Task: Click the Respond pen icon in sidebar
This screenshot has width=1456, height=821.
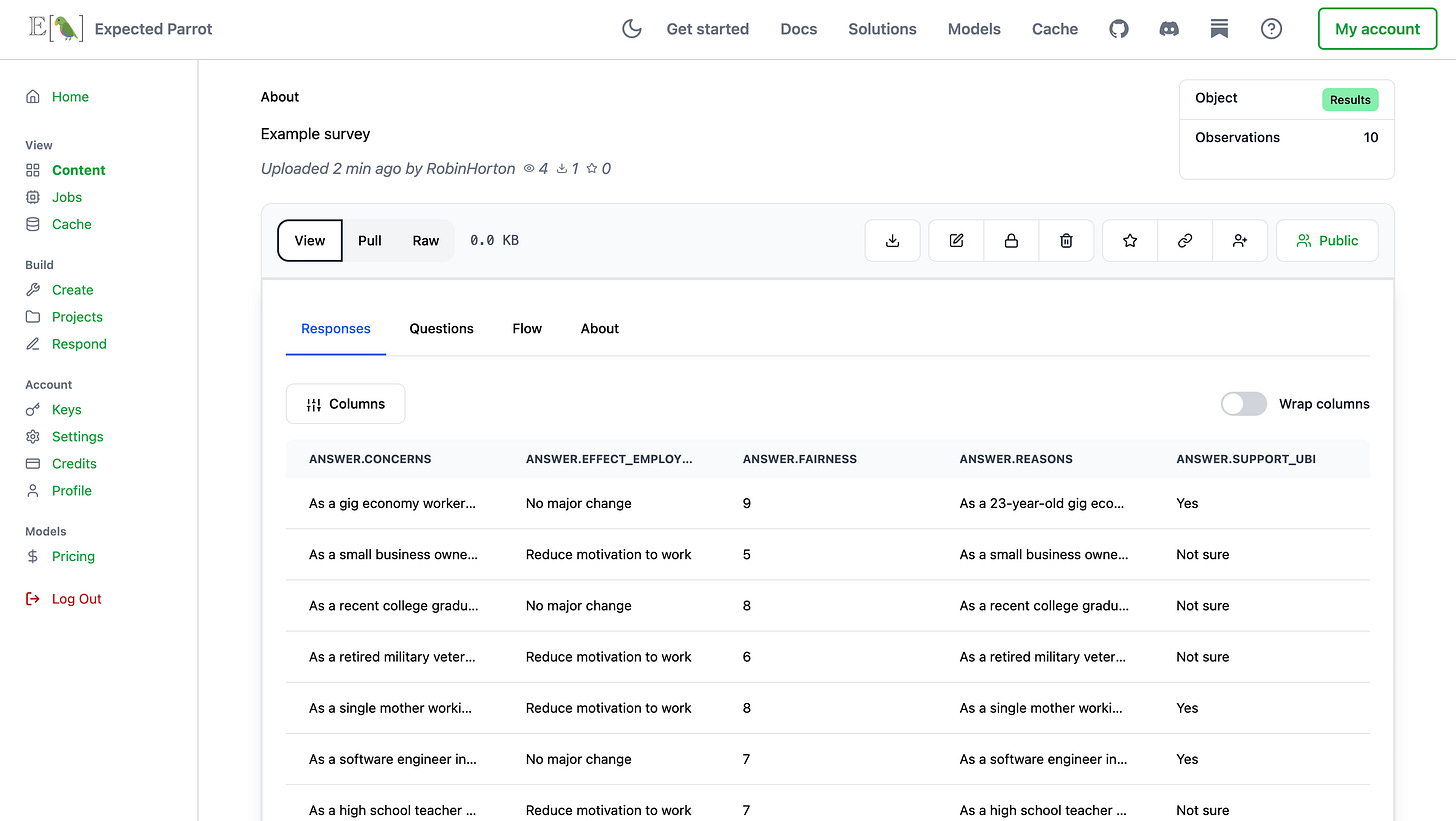Action: pos(33,344)
